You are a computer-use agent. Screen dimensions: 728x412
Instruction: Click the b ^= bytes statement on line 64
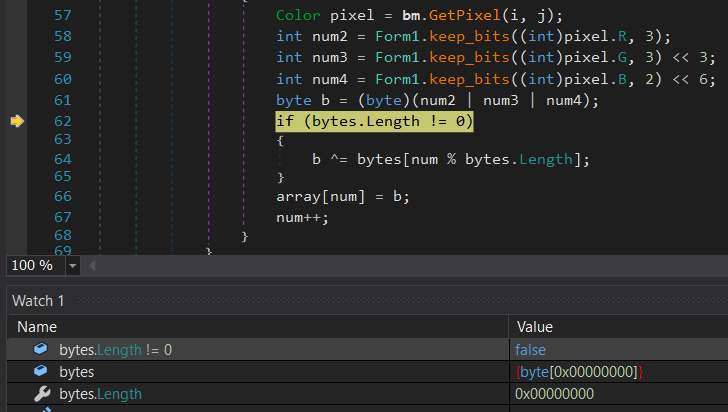(x=451, y=159)
